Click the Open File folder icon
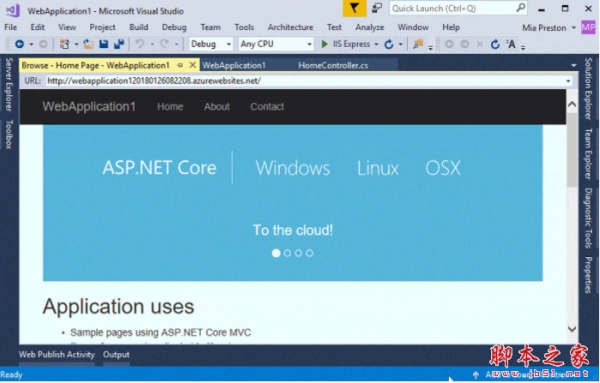Image resolution: width=600 pixels, height=383 pixels. 88,44
